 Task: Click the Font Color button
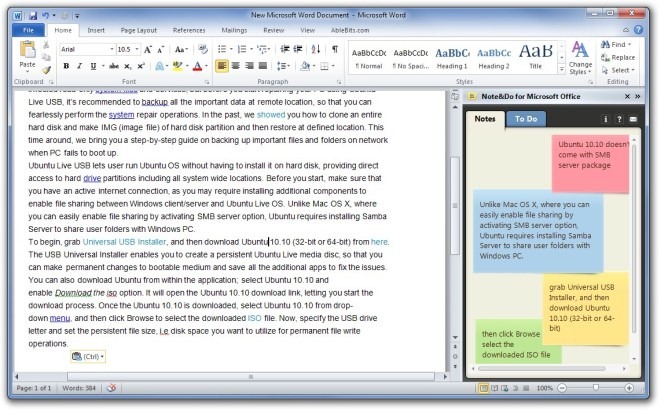click(197, 66)
